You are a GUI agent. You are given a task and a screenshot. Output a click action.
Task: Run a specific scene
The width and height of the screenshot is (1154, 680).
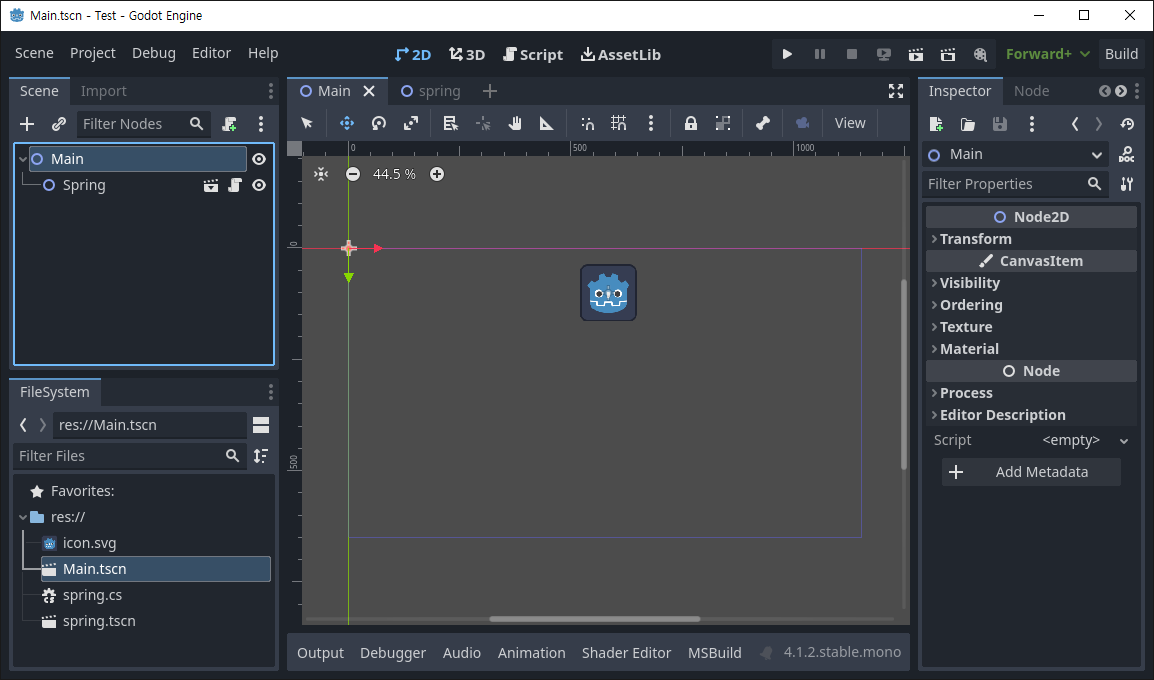[x=948, y=54]
